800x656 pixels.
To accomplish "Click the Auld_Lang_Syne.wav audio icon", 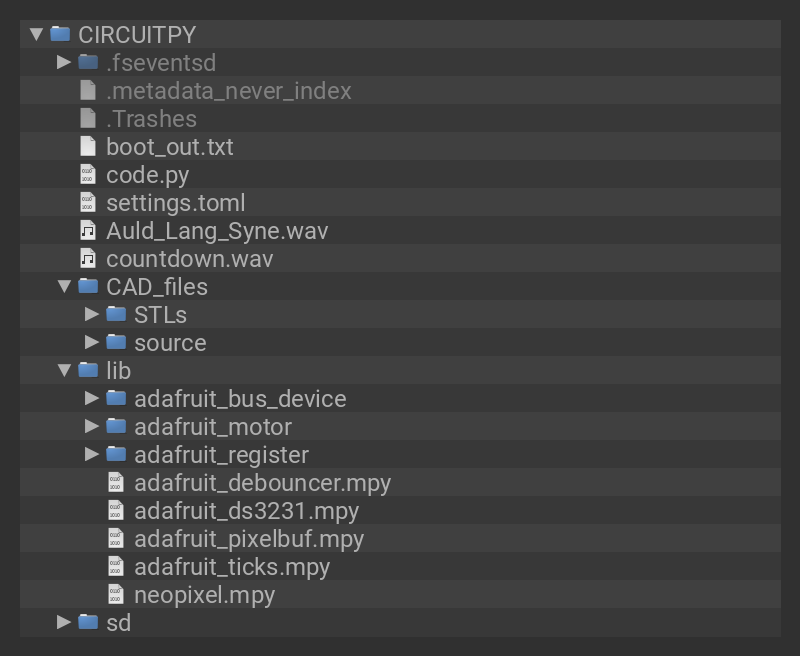I will tap(89, 231).
